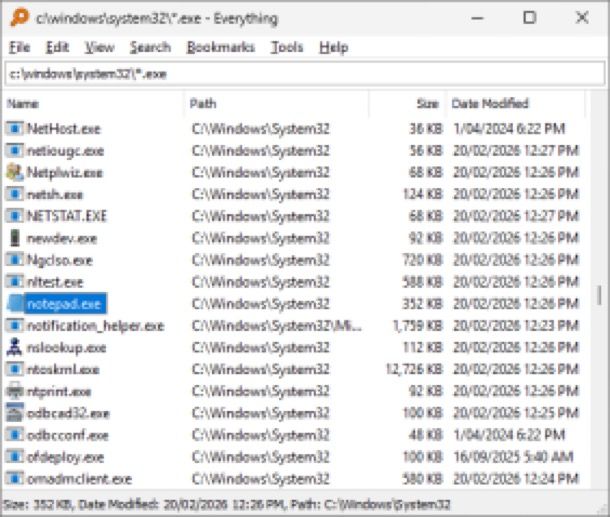Open the Tools menu
The width and height of the screenshot is (610, 517).
tap(287, 47)
